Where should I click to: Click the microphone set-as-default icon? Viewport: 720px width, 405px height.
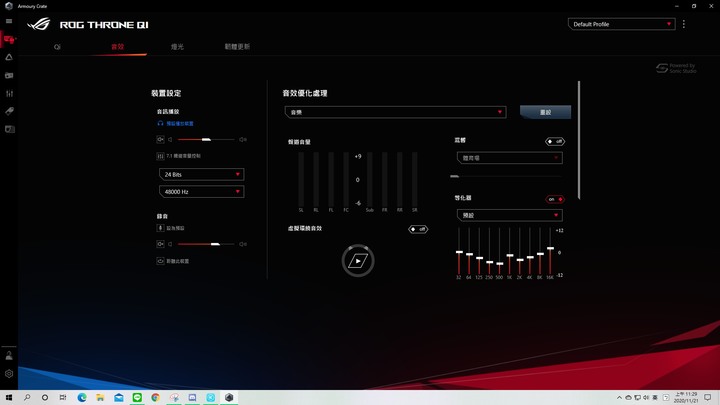point(160,228)
